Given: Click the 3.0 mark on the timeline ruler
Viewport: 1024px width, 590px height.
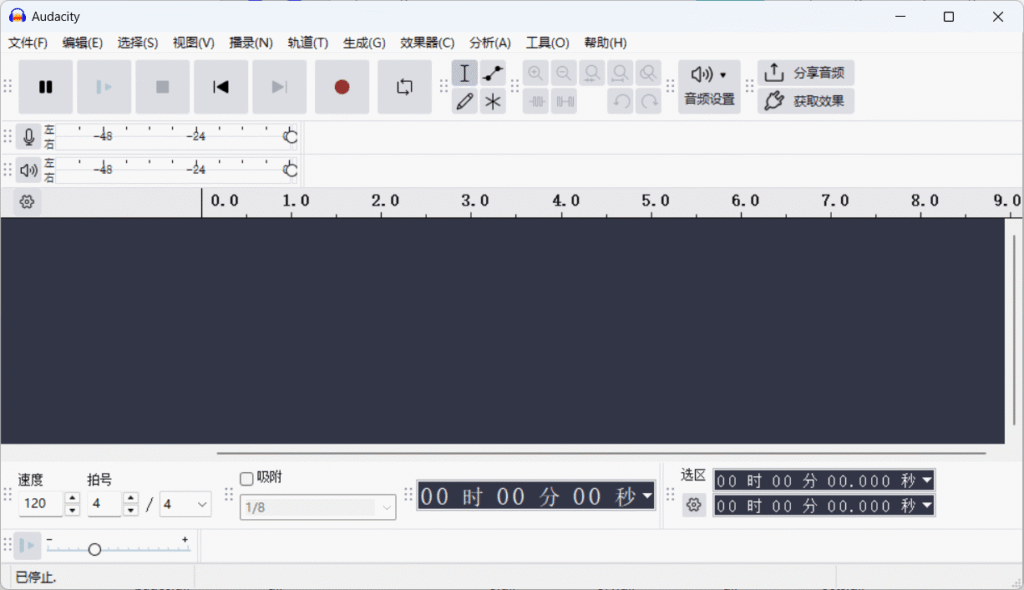Looking at the screenshot, I should 475,201.
